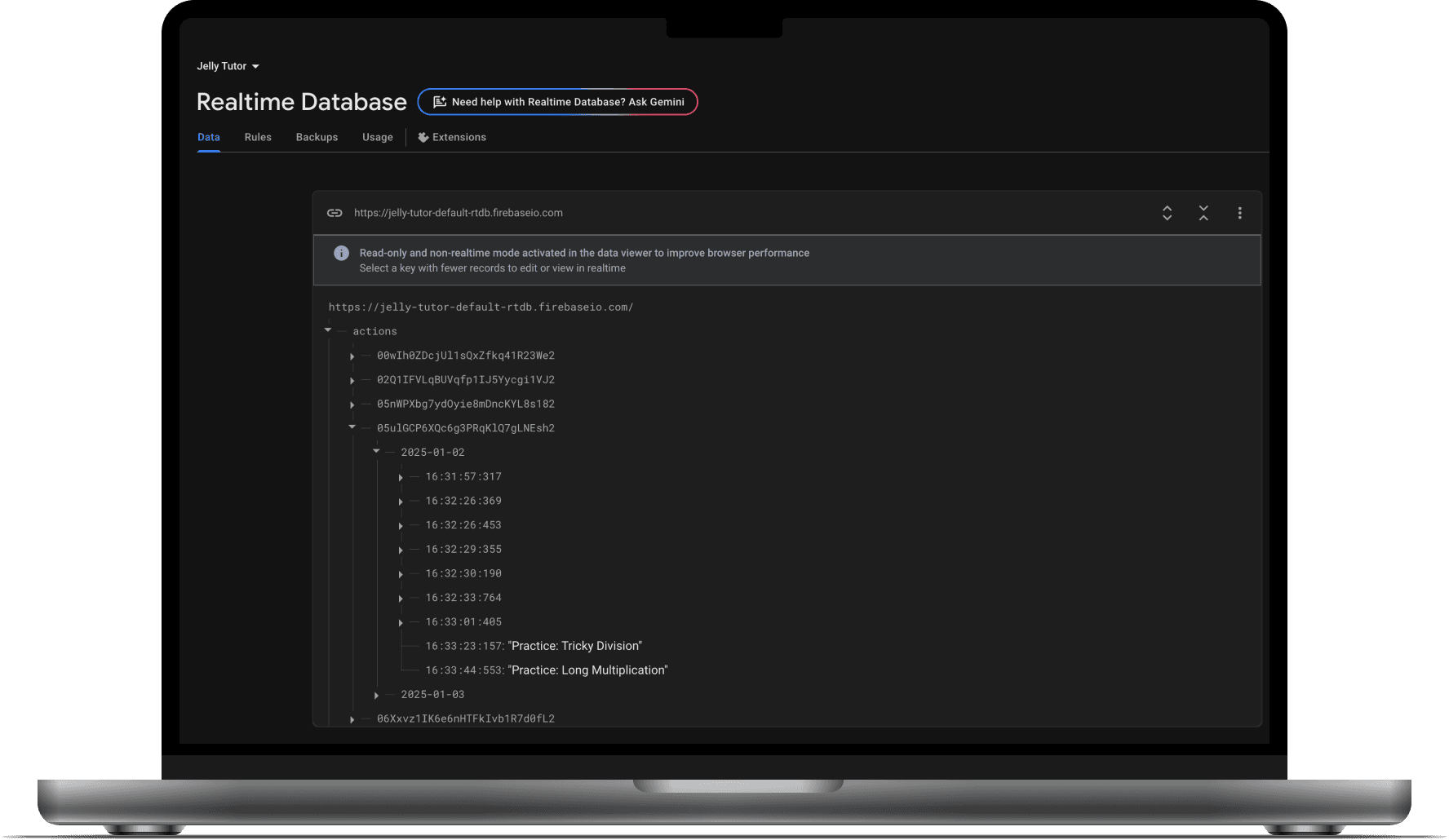1449x840 pixels.
Task: Open the Rules tab
Action: 258,137
